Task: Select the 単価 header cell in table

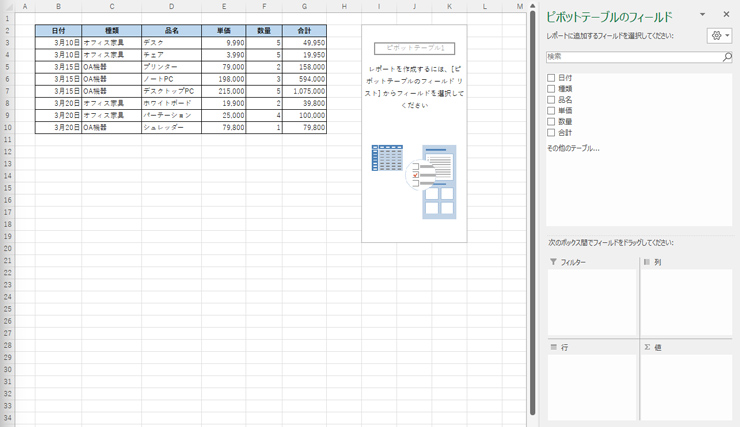Action: tap(224, 31)
